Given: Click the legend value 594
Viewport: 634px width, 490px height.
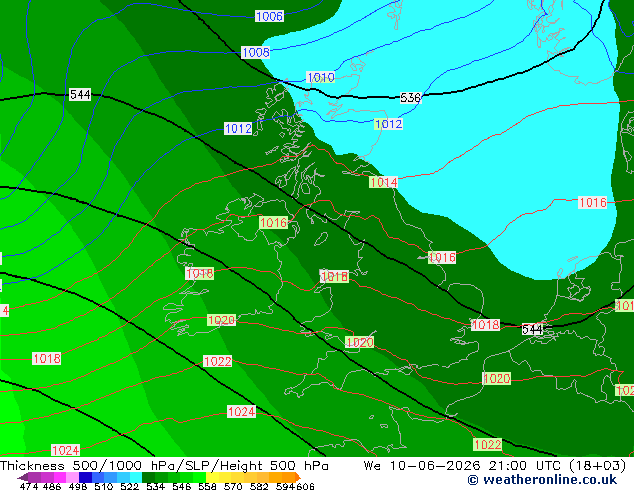Looking at the screenshot, I should (x=285, y=486).
